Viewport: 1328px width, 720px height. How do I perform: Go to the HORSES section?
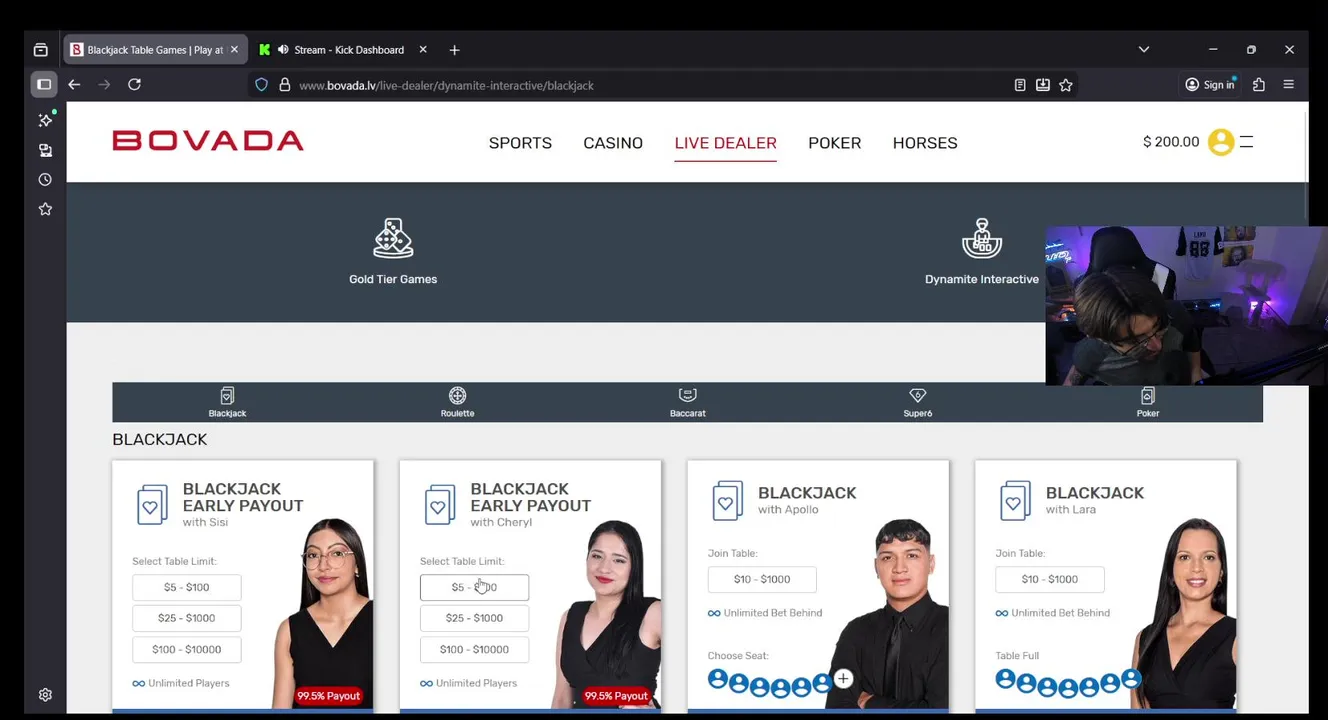click(x=925, y=143)
